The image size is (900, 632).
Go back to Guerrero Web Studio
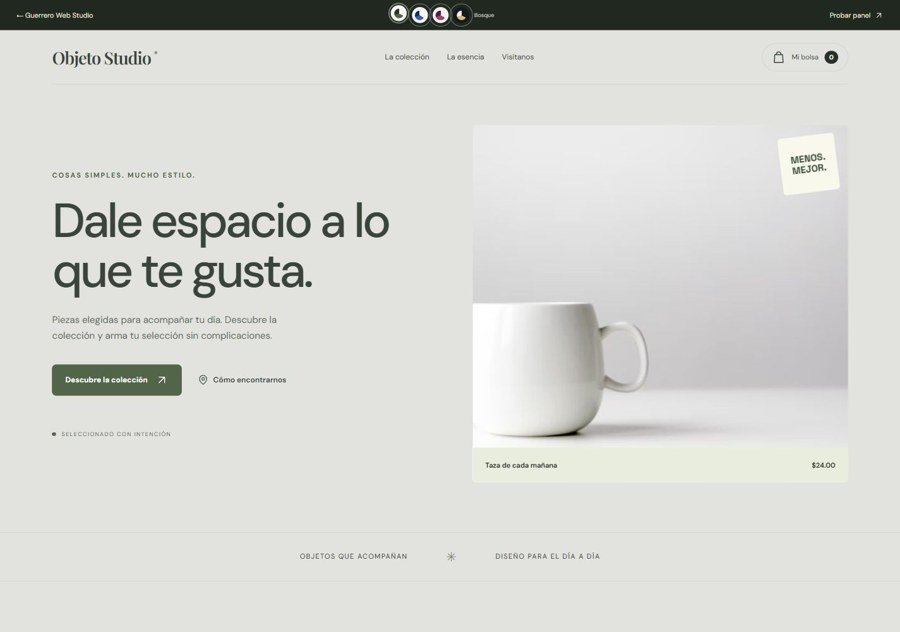[x=55, y=15]
